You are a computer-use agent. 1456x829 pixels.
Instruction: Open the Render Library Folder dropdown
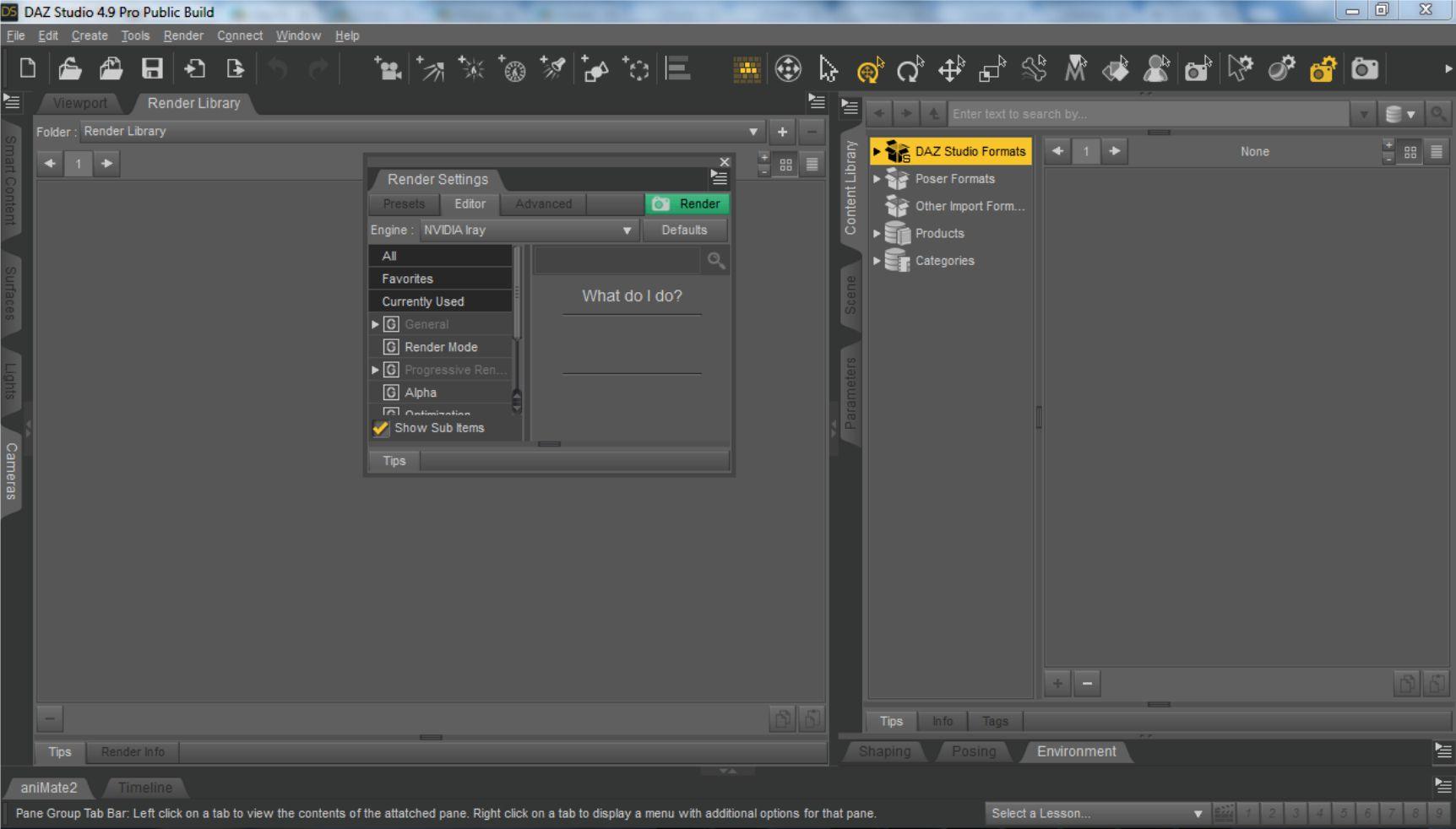tap(422, 132)
